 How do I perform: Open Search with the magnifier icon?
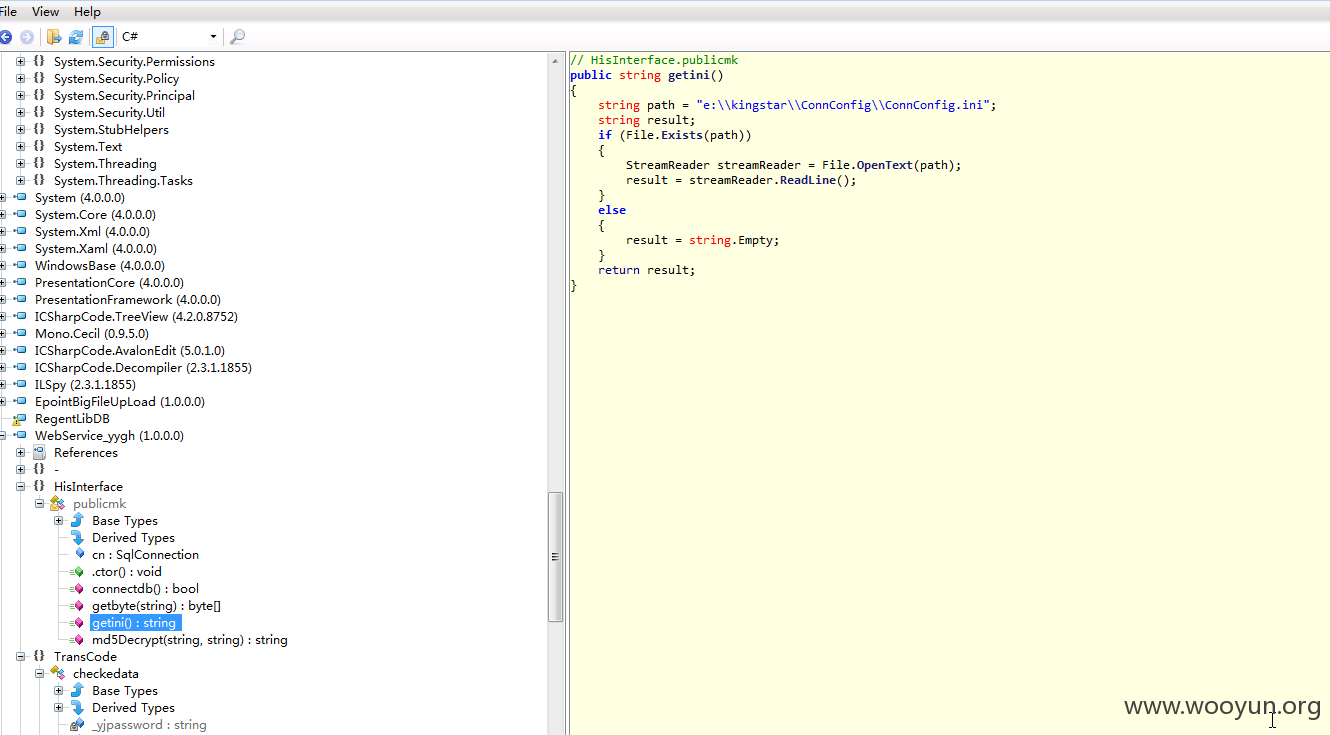(237, 37)
